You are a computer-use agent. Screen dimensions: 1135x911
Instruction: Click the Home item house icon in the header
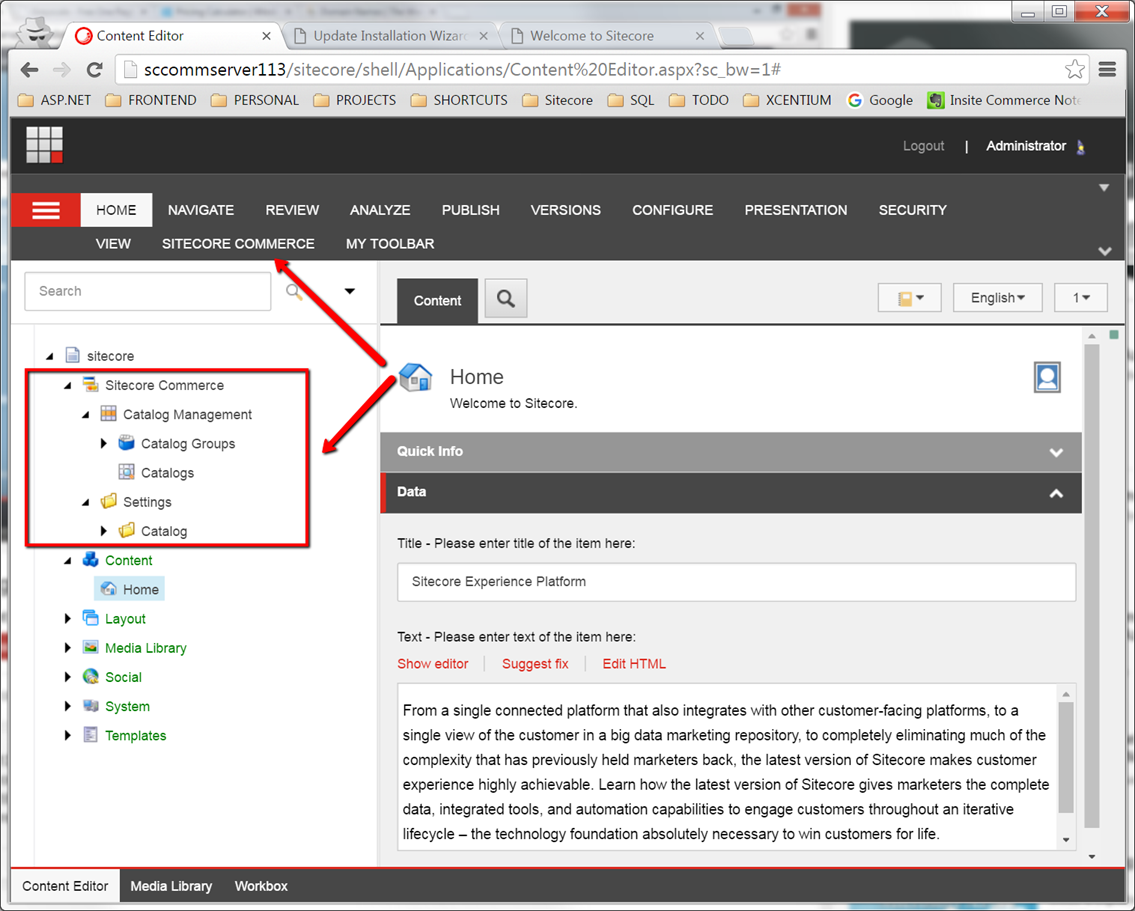click(415, 377)
